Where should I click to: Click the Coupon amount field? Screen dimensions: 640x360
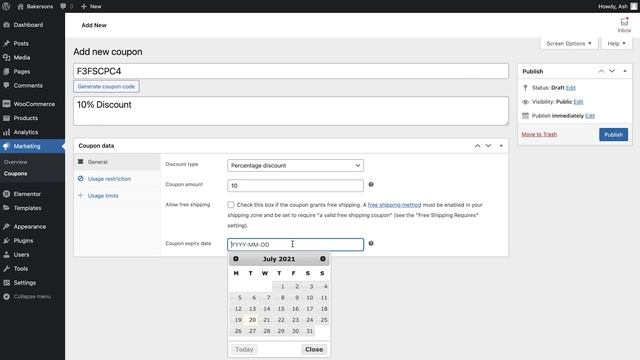pos(295,186)
